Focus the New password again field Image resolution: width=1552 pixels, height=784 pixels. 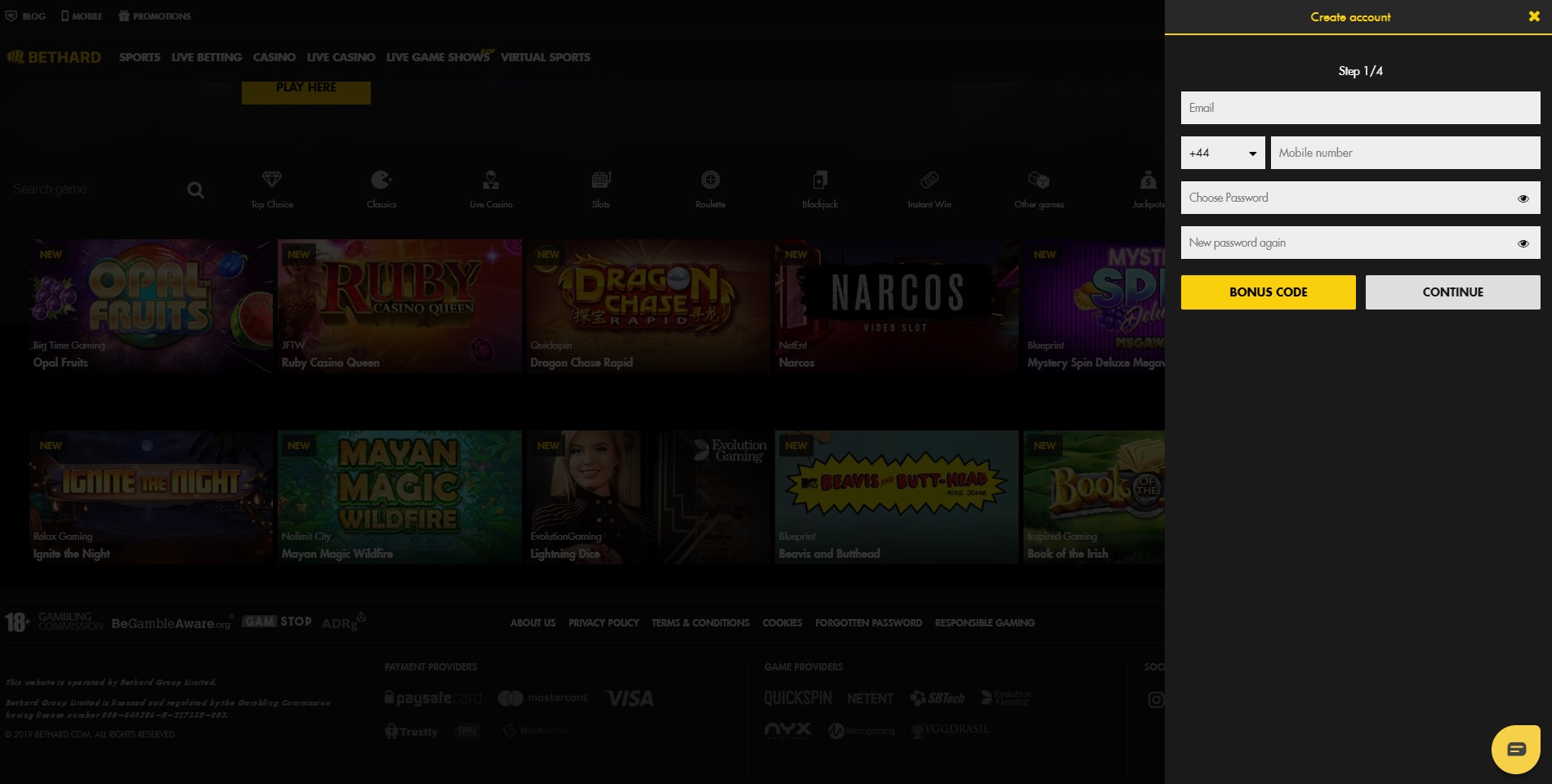tap(1361, 243)
